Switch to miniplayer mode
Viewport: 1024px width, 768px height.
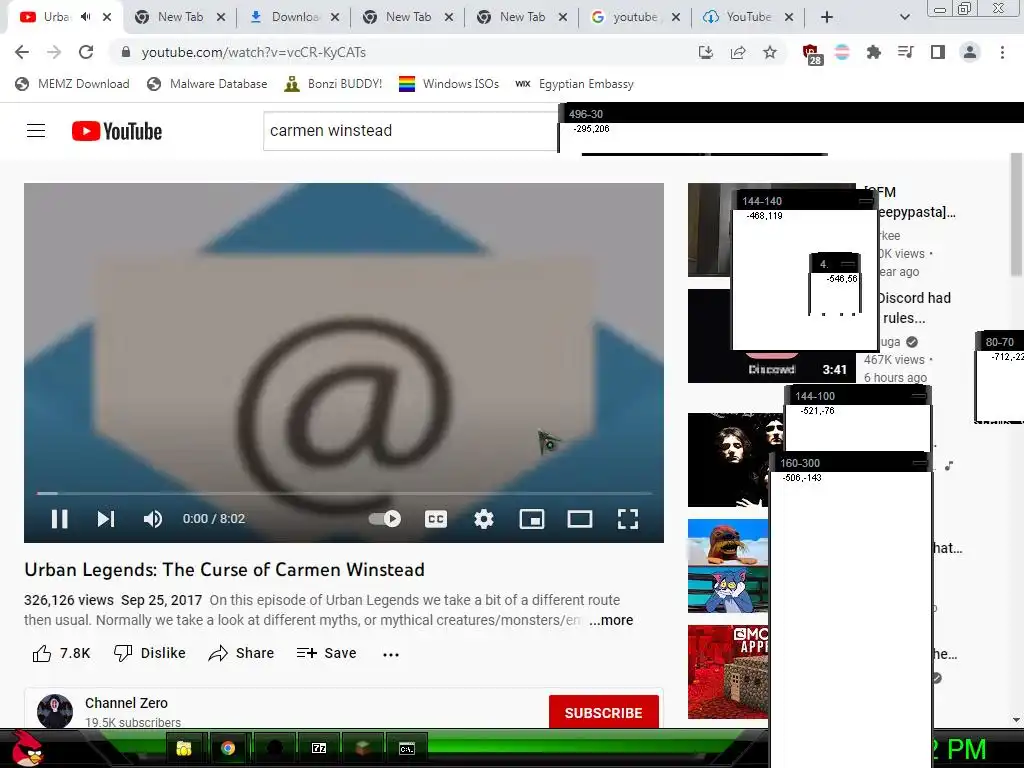tap(532, 519)
